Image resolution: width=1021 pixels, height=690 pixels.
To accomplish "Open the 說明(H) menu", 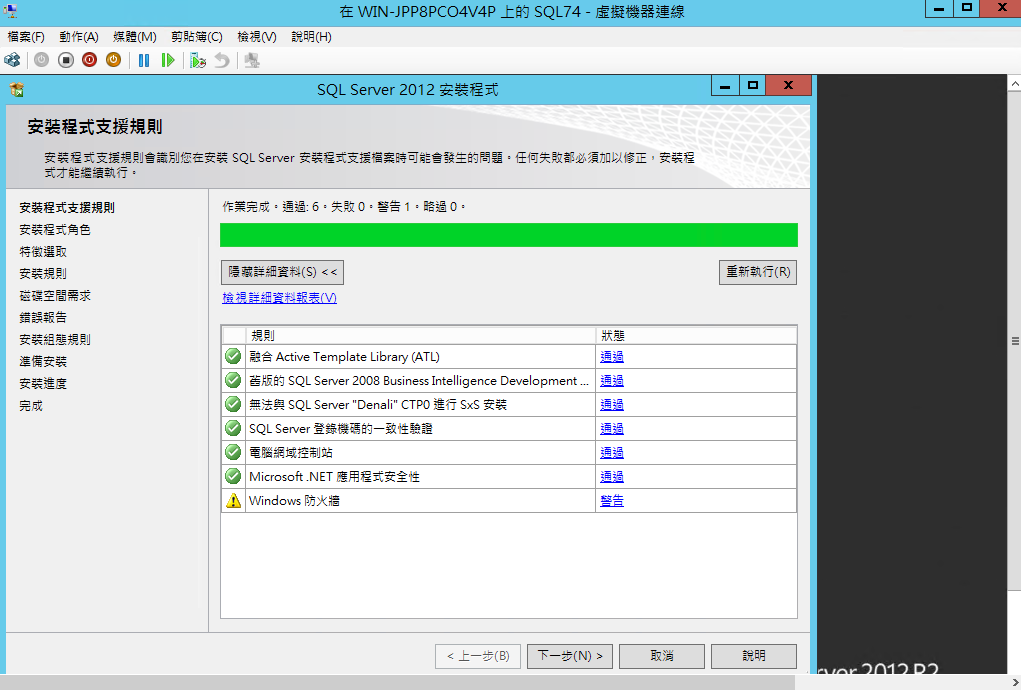I will point(311,37).
